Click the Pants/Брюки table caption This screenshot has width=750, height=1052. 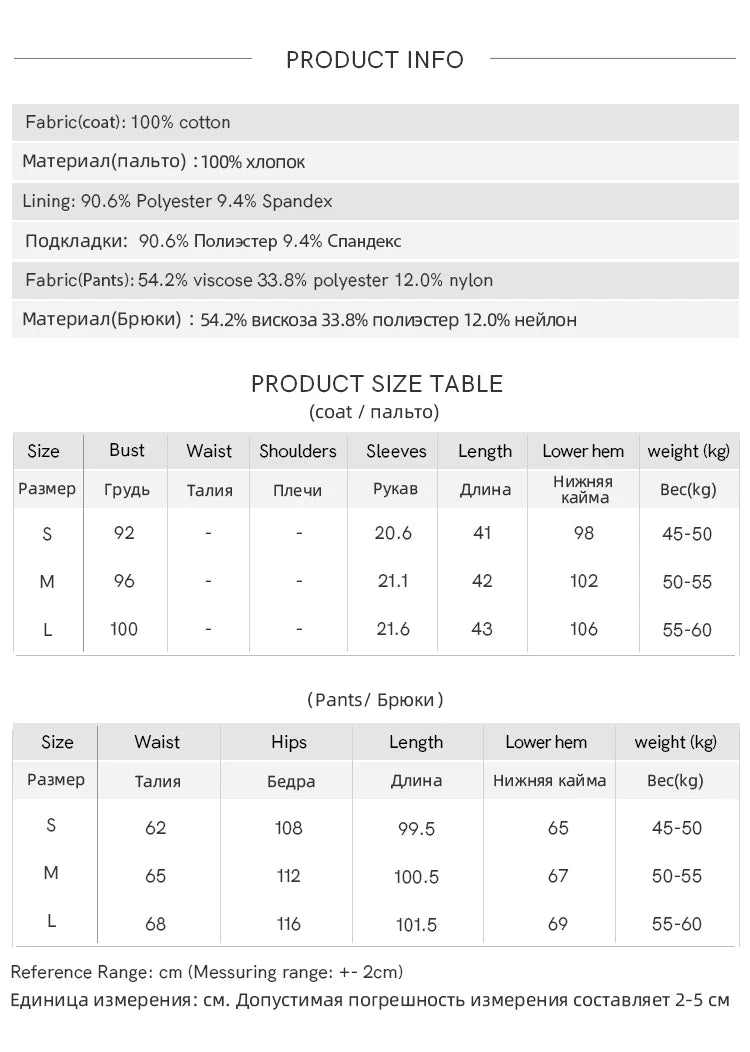375,700
